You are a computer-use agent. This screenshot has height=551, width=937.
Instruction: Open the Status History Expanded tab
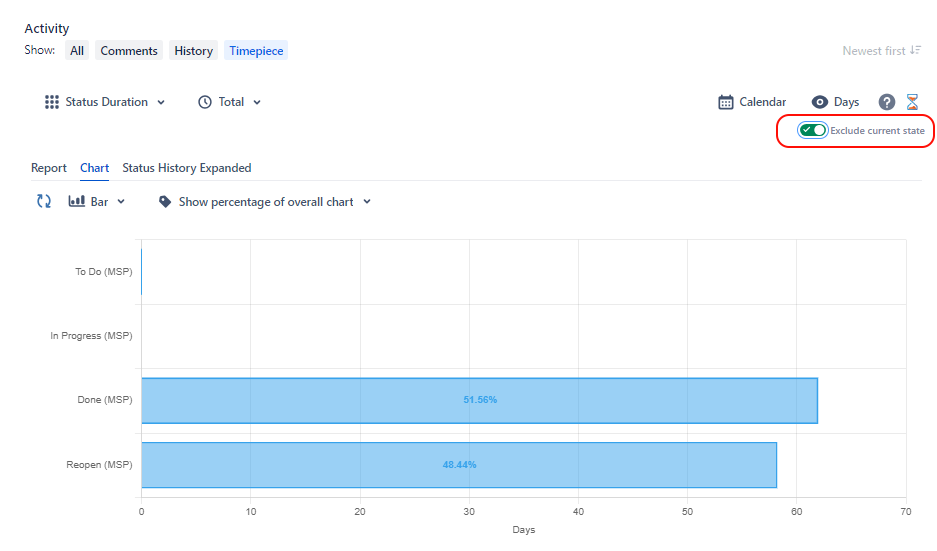(187, 168)
